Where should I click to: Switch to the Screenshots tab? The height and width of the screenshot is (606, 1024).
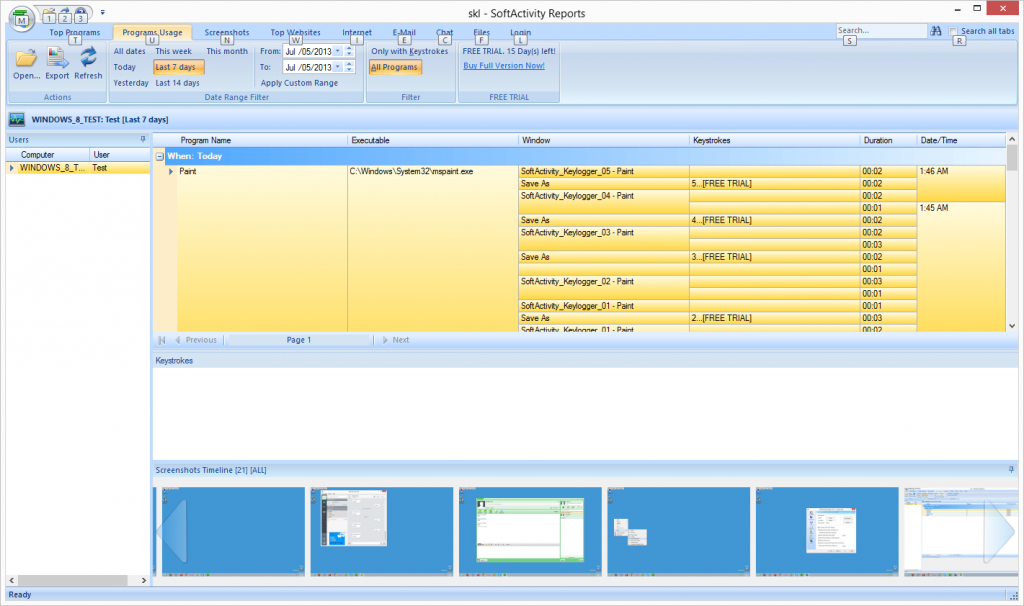coord(226,32)
